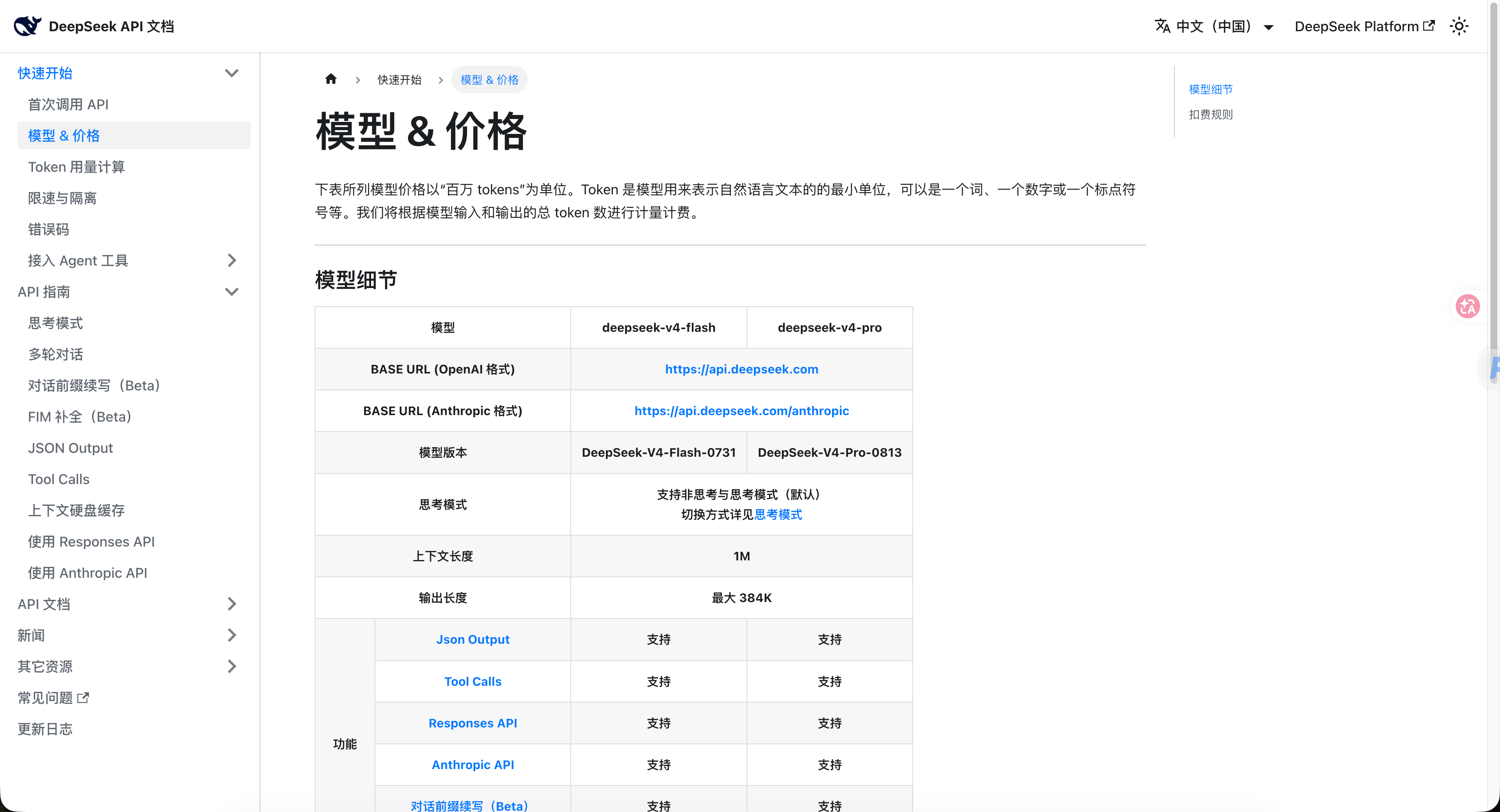Click the 模型细节 section heading
The width and height of the screenshot is (1500, 812).
point(356,279)
